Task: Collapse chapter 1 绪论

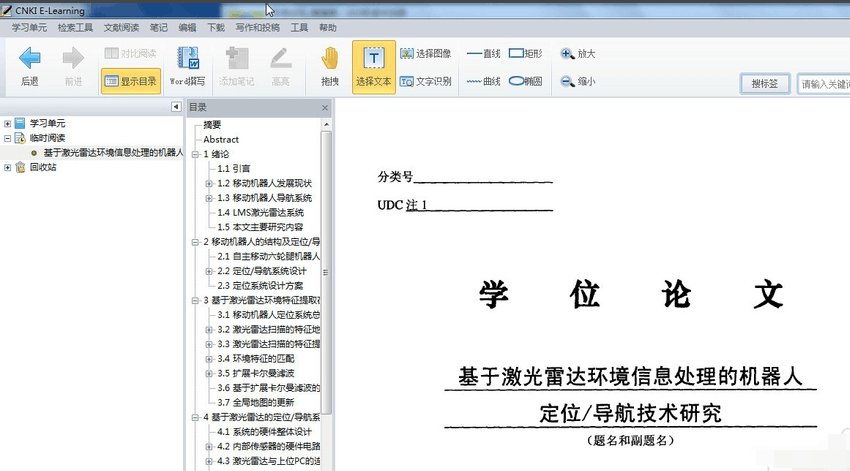Action: coord(195,154)
